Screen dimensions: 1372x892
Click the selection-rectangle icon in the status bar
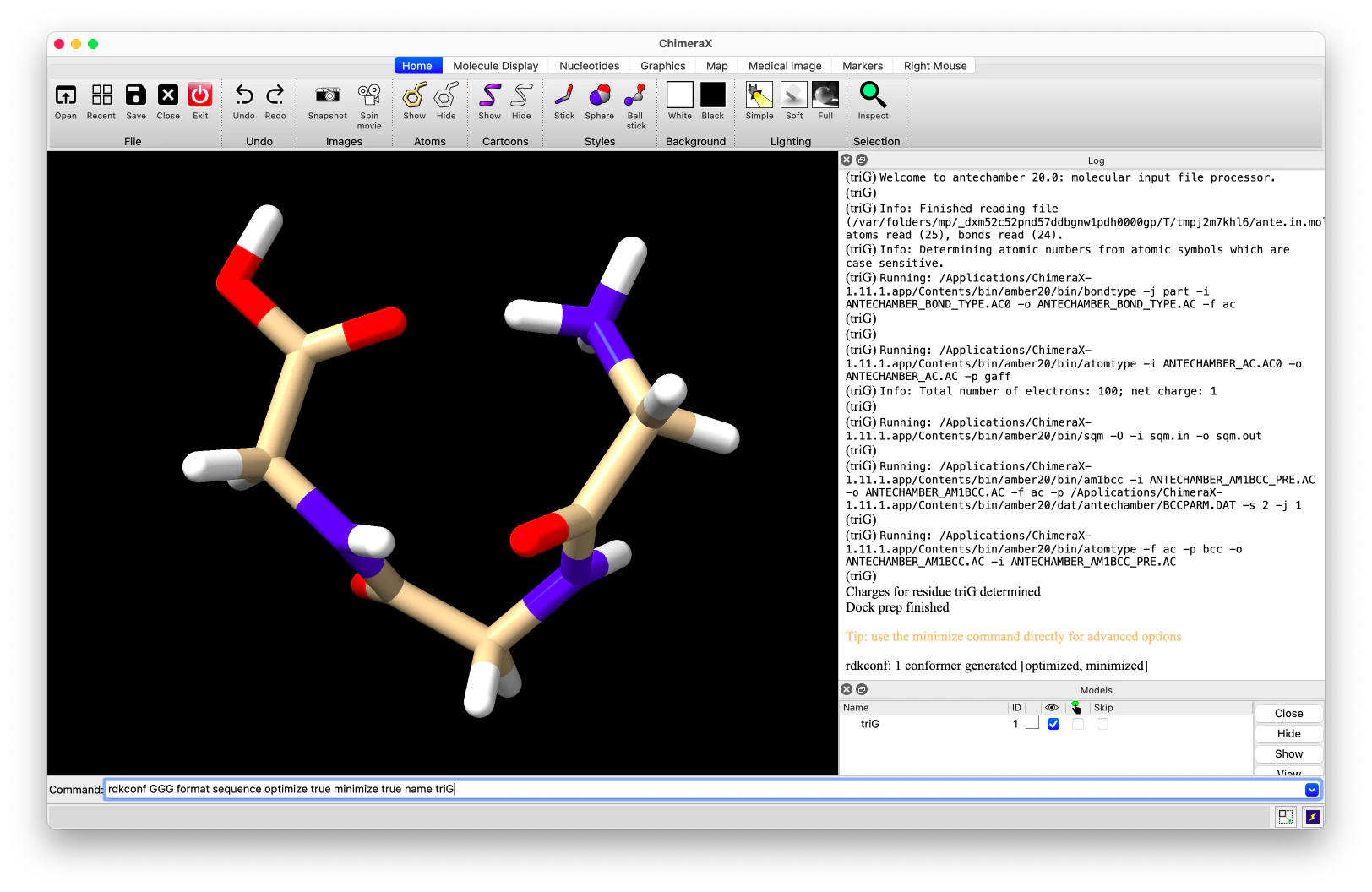click(x=1286, y=817)
